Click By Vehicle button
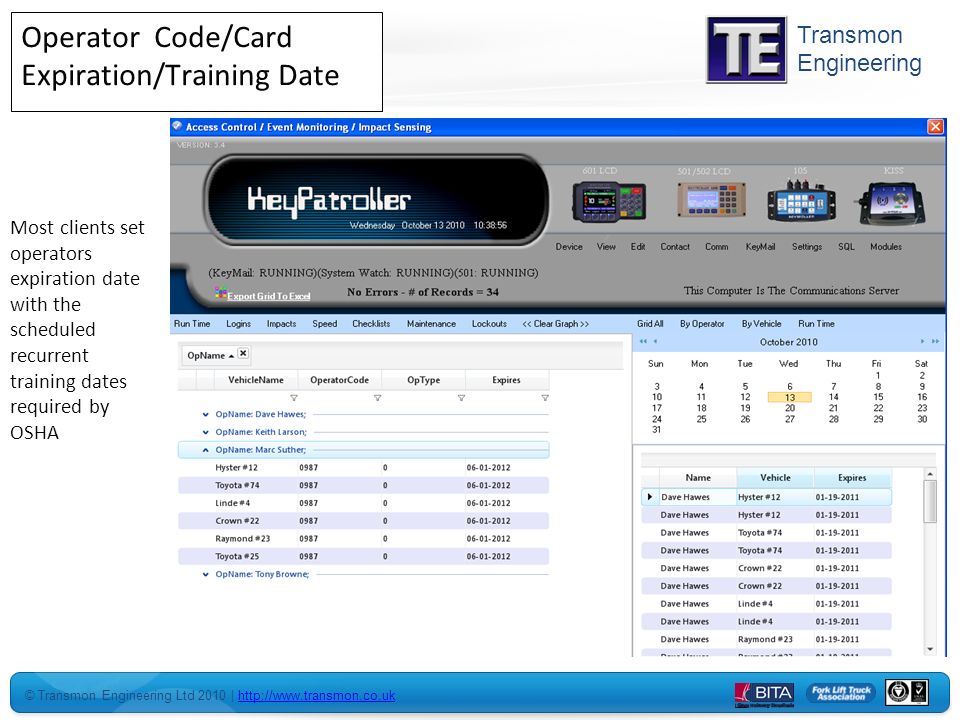This screenshot has width=960, height=720. click(x=762, y=324)
